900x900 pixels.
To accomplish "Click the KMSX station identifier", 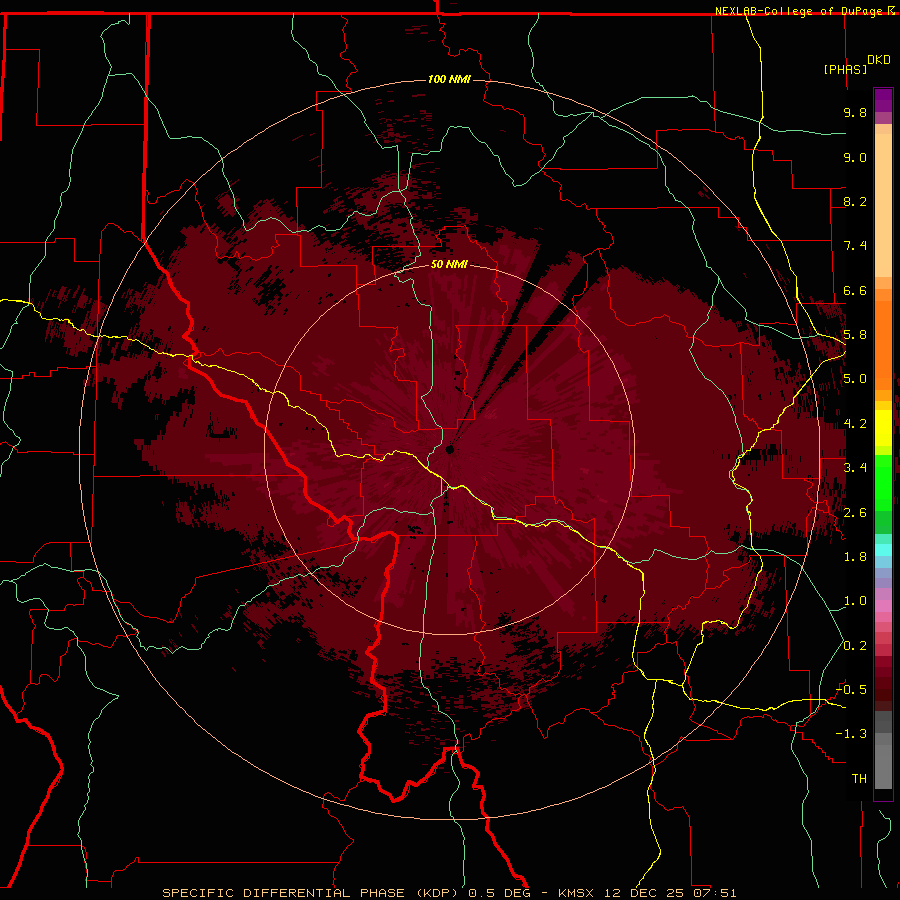I will pos(577,893).
